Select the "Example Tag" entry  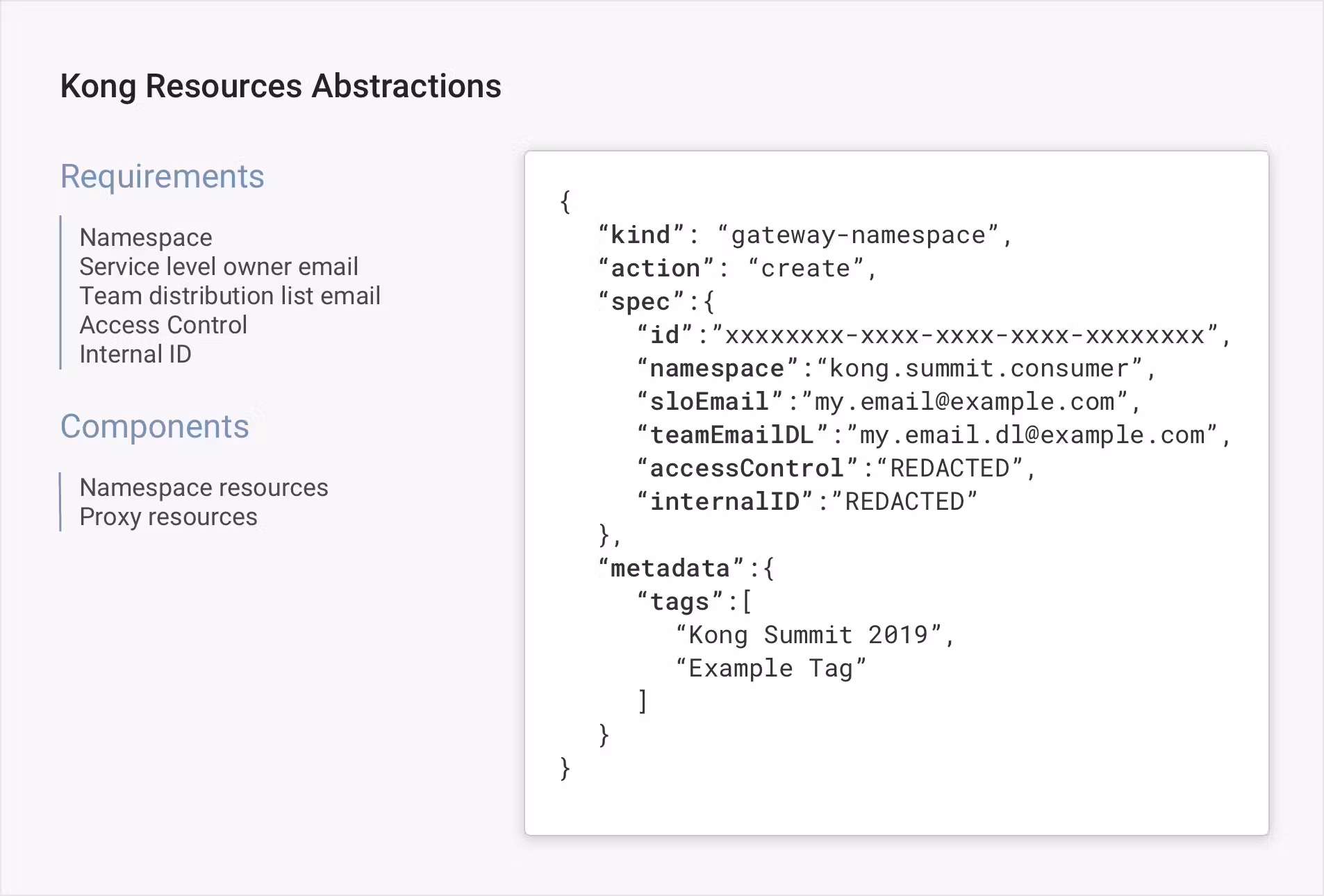[x=771, y=669]
